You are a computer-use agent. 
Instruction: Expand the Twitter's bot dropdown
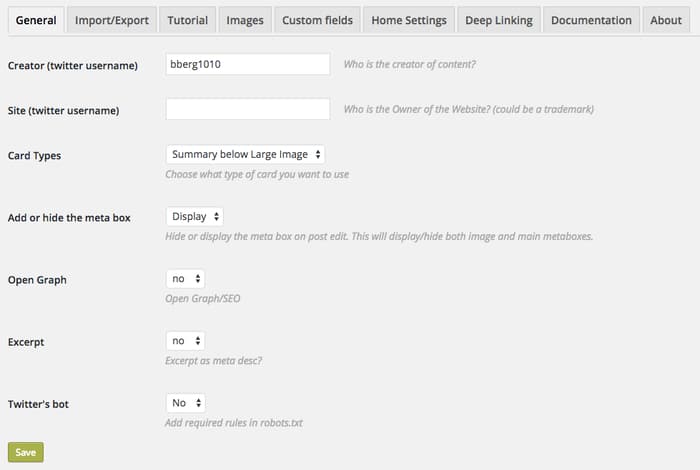point(185,403)
